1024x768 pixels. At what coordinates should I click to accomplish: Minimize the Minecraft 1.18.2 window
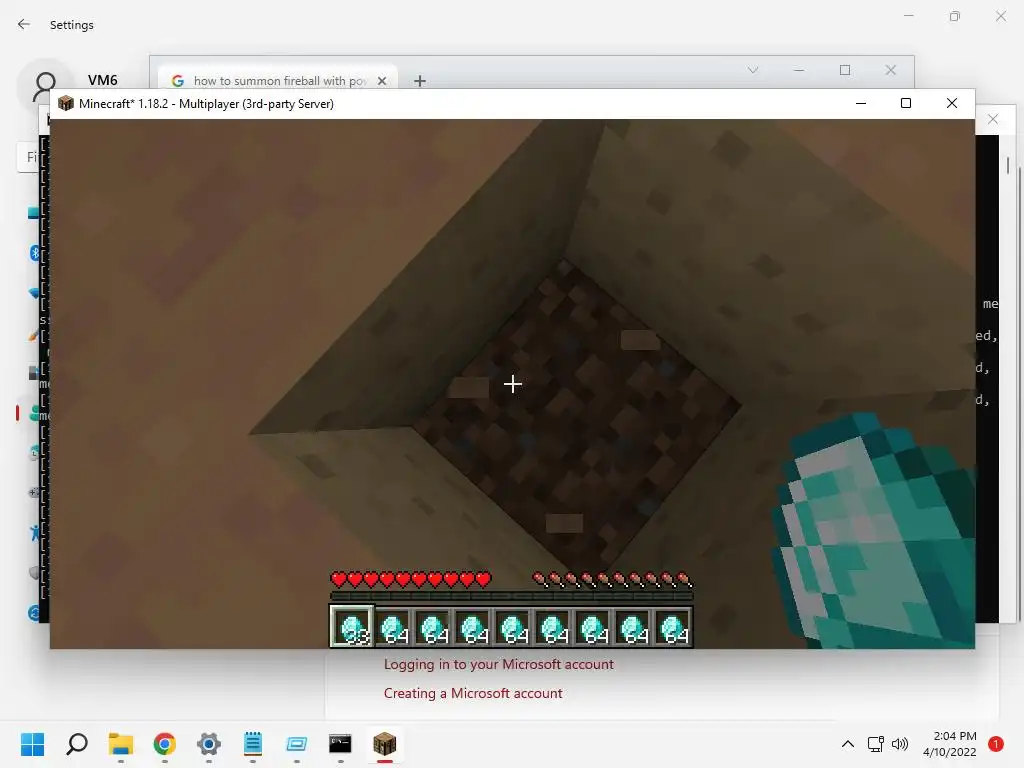pyautogui.click(x=861, y=103)
